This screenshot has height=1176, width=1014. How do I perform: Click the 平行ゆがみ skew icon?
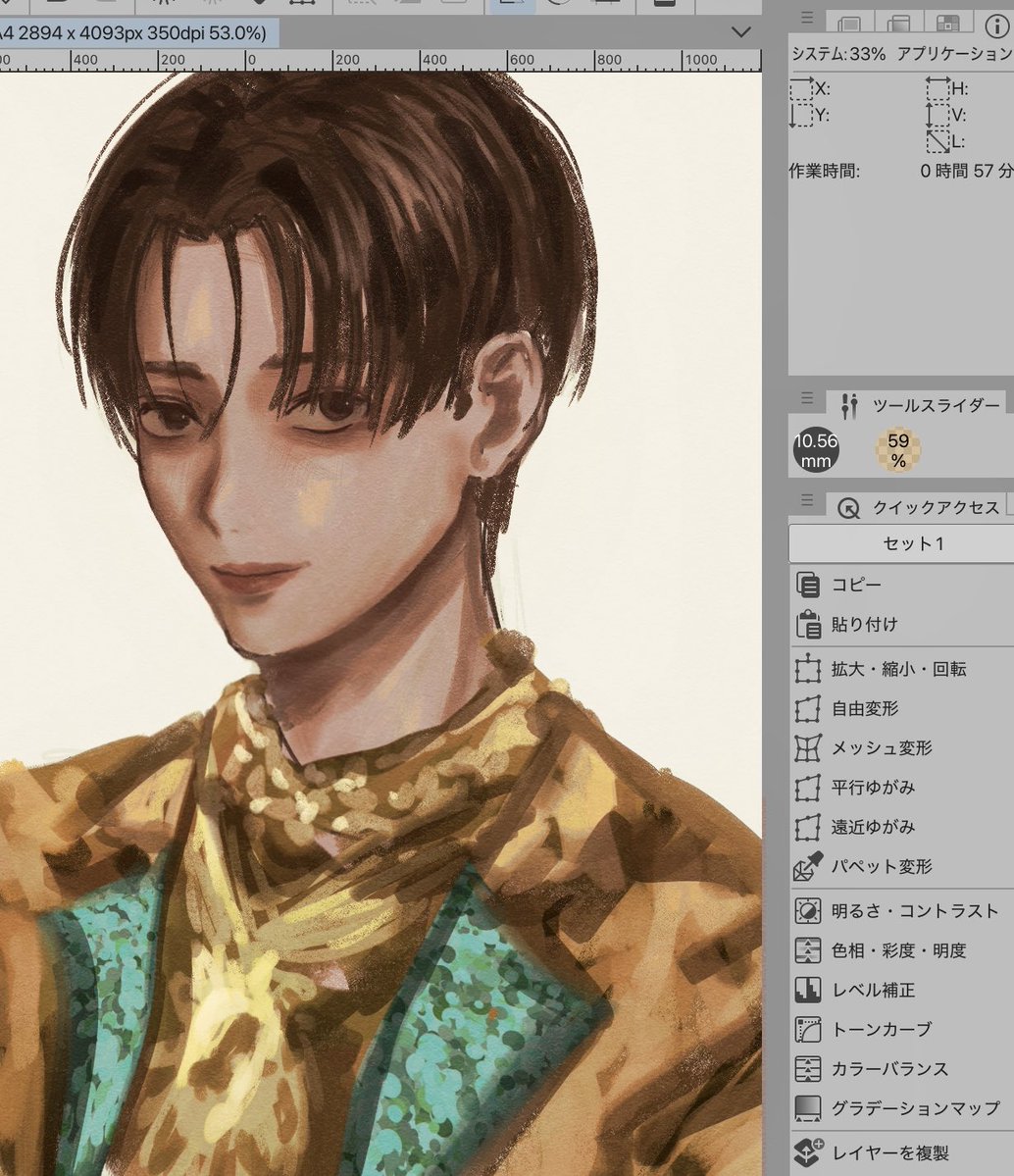point(808,788)
